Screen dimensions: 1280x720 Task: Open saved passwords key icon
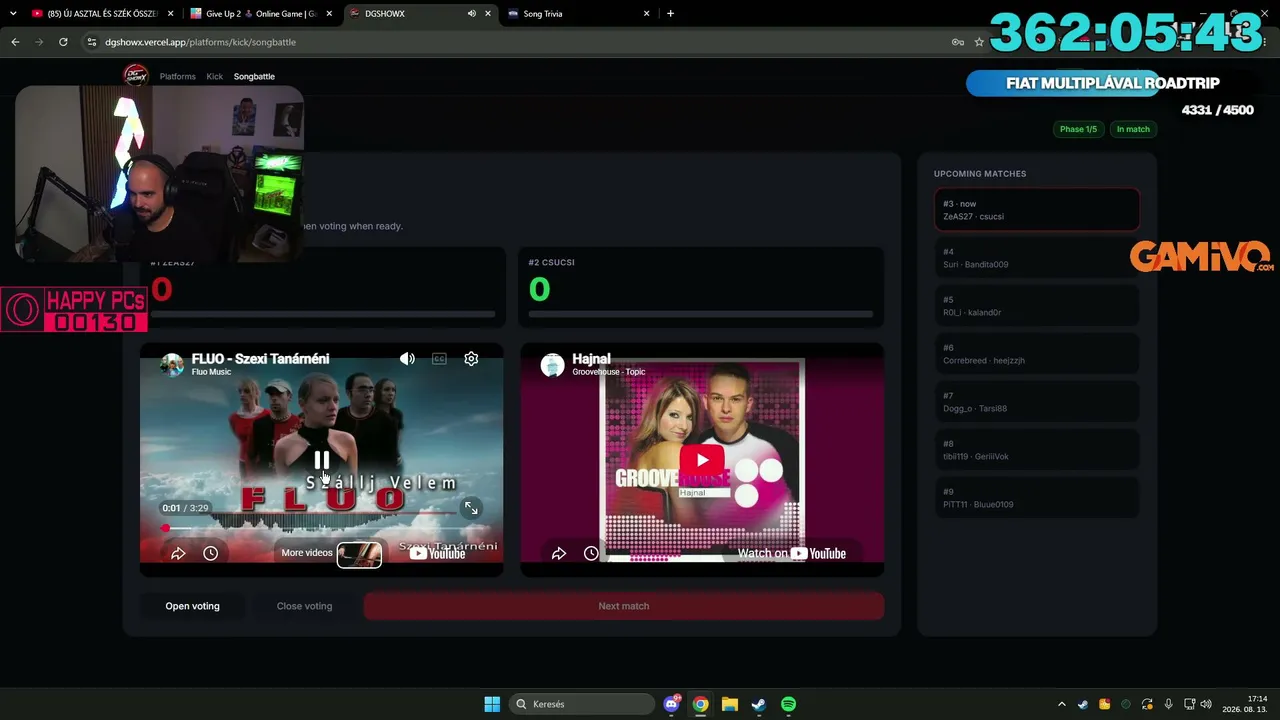(x=957, y=42)
